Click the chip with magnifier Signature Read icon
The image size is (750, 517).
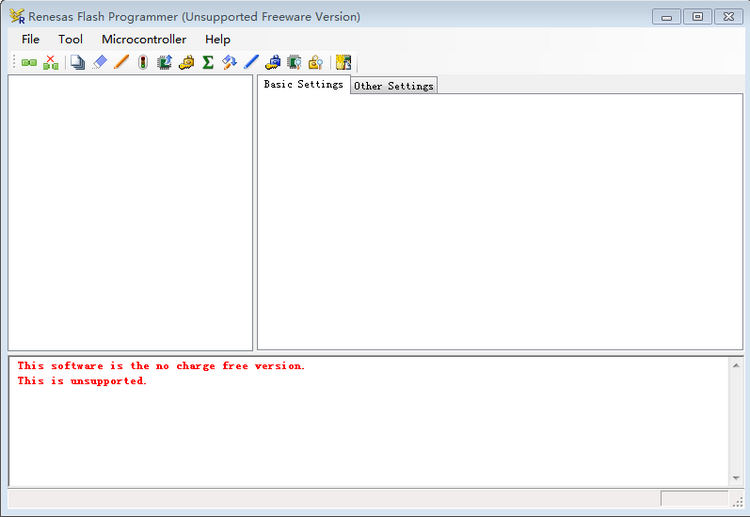coord(294,62)
